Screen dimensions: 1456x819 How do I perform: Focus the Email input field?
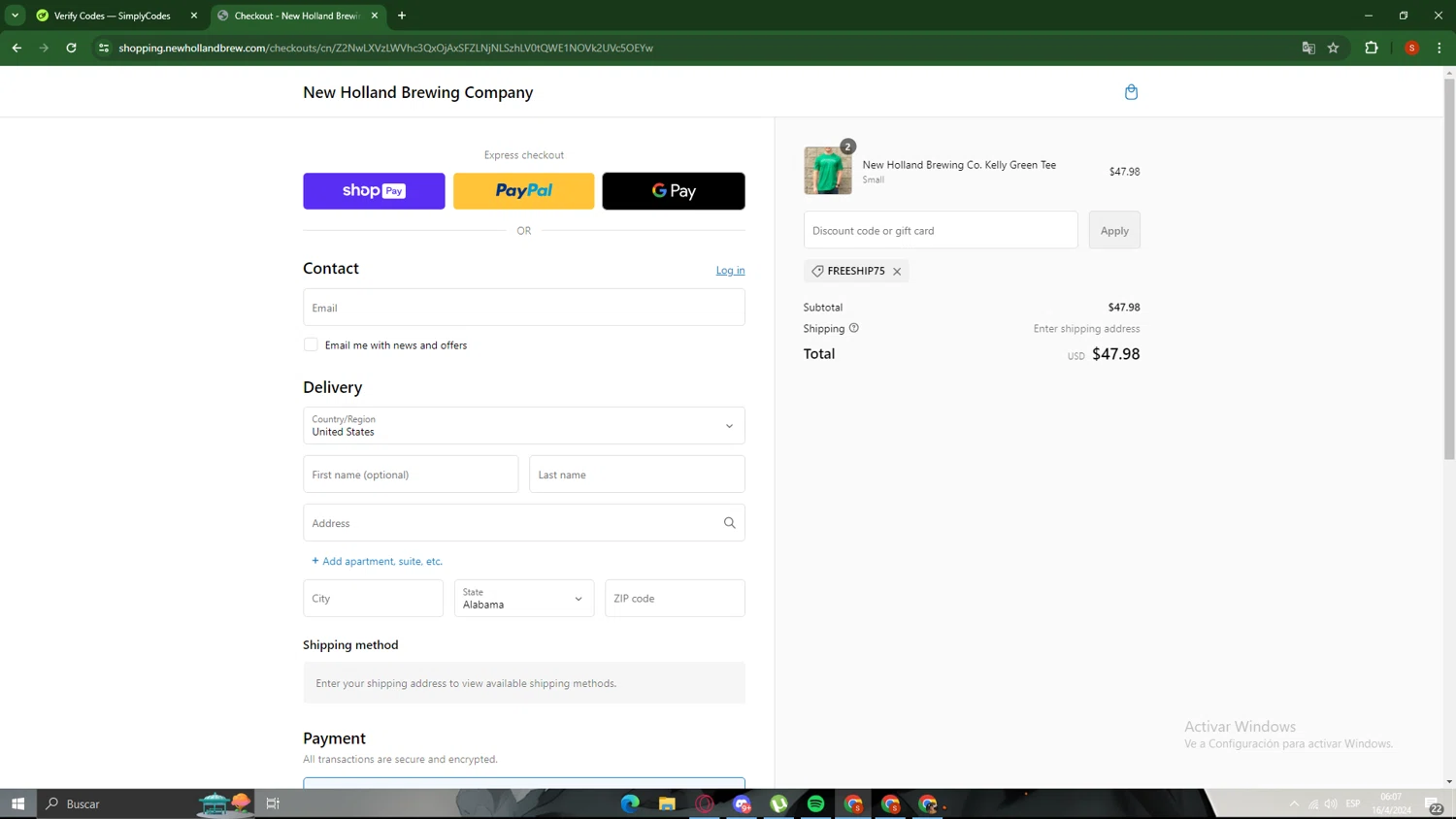pos(524,308)
